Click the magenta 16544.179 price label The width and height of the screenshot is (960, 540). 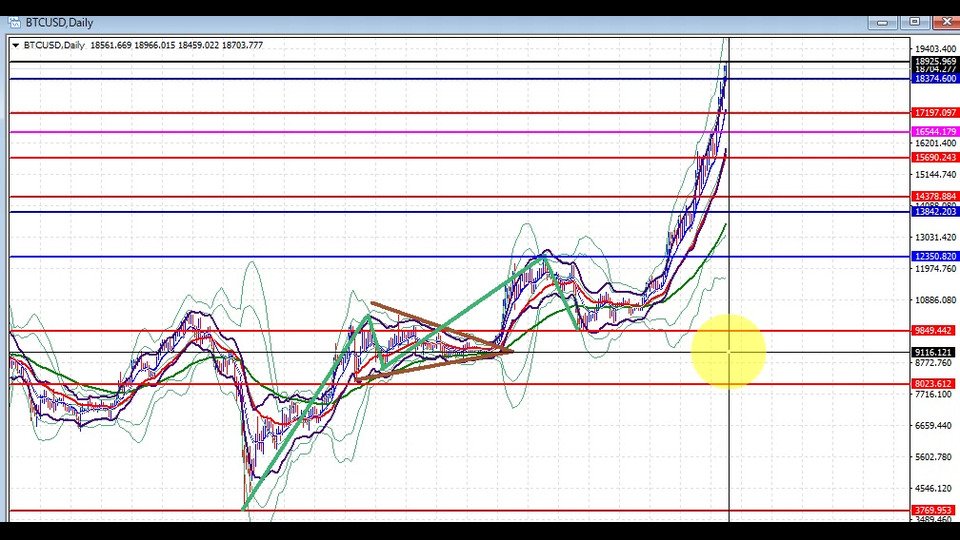point(935,132)
